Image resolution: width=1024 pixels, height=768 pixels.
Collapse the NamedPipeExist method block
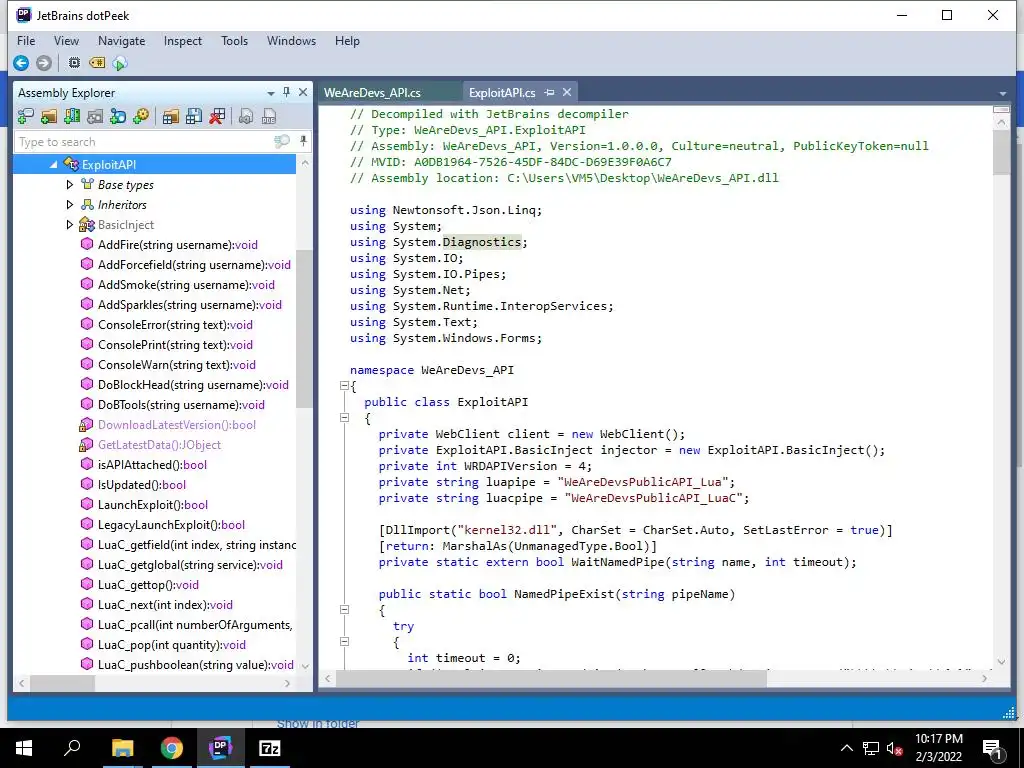pyautogui.click(x=345, y=609)
